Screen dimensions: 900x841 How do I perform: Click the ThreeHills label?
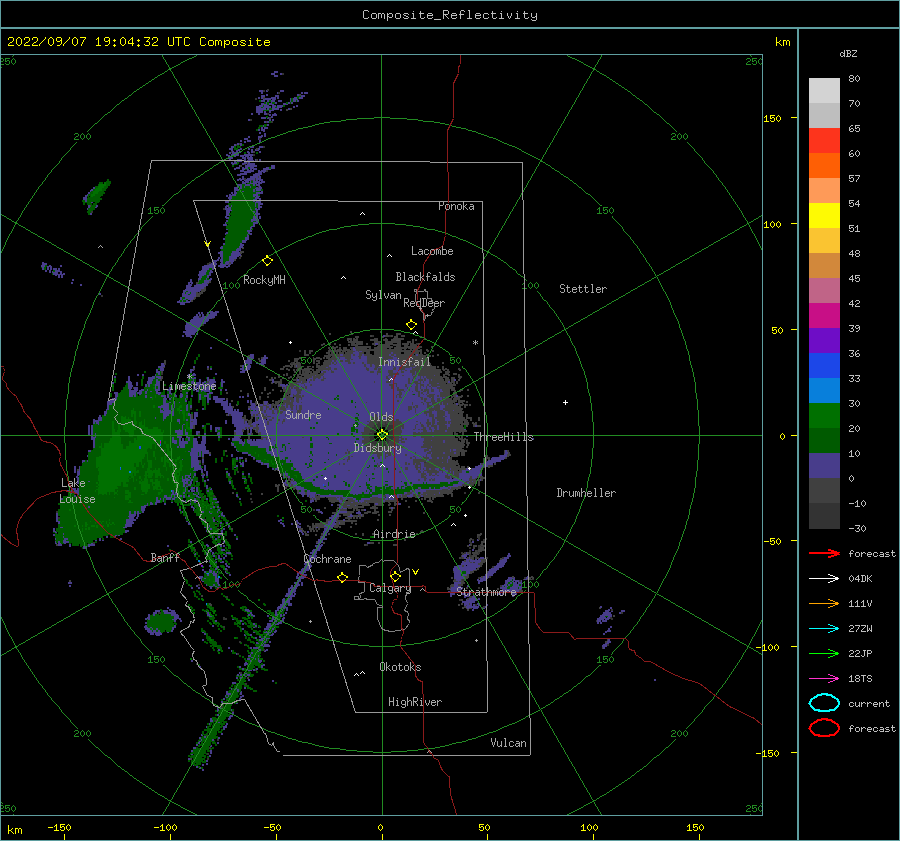click(503, 437)
